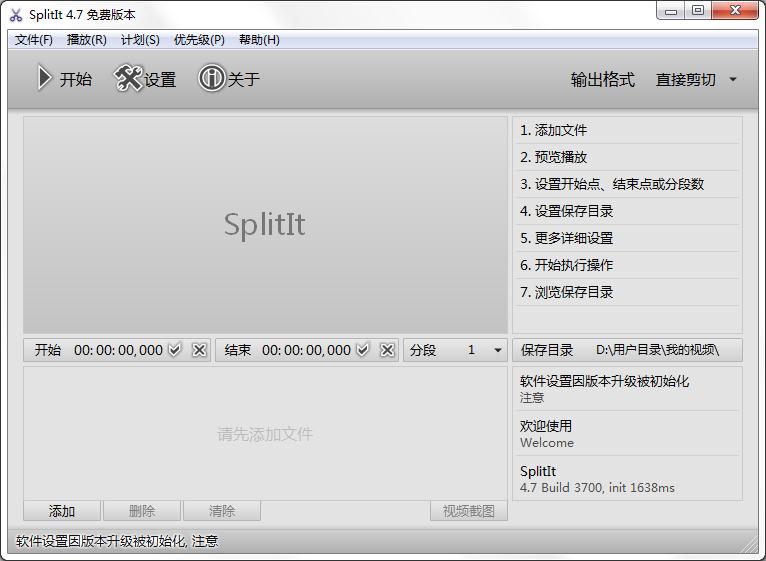
Task: Click the 开始 play icon in toolbar
Action: [x=44, y=79]
